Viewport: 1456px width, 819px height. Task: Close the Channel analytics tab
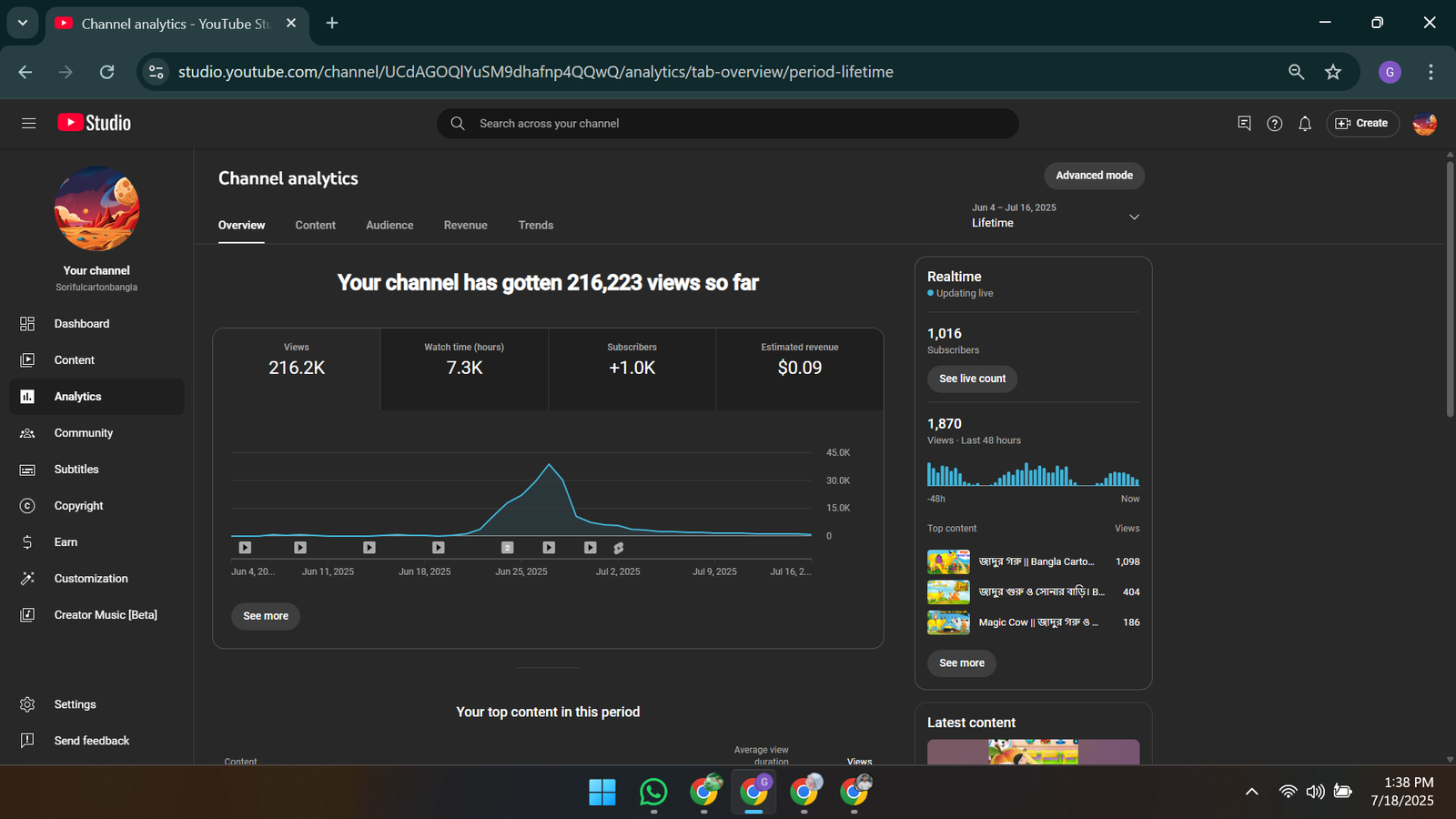click(x=291, y=23)
